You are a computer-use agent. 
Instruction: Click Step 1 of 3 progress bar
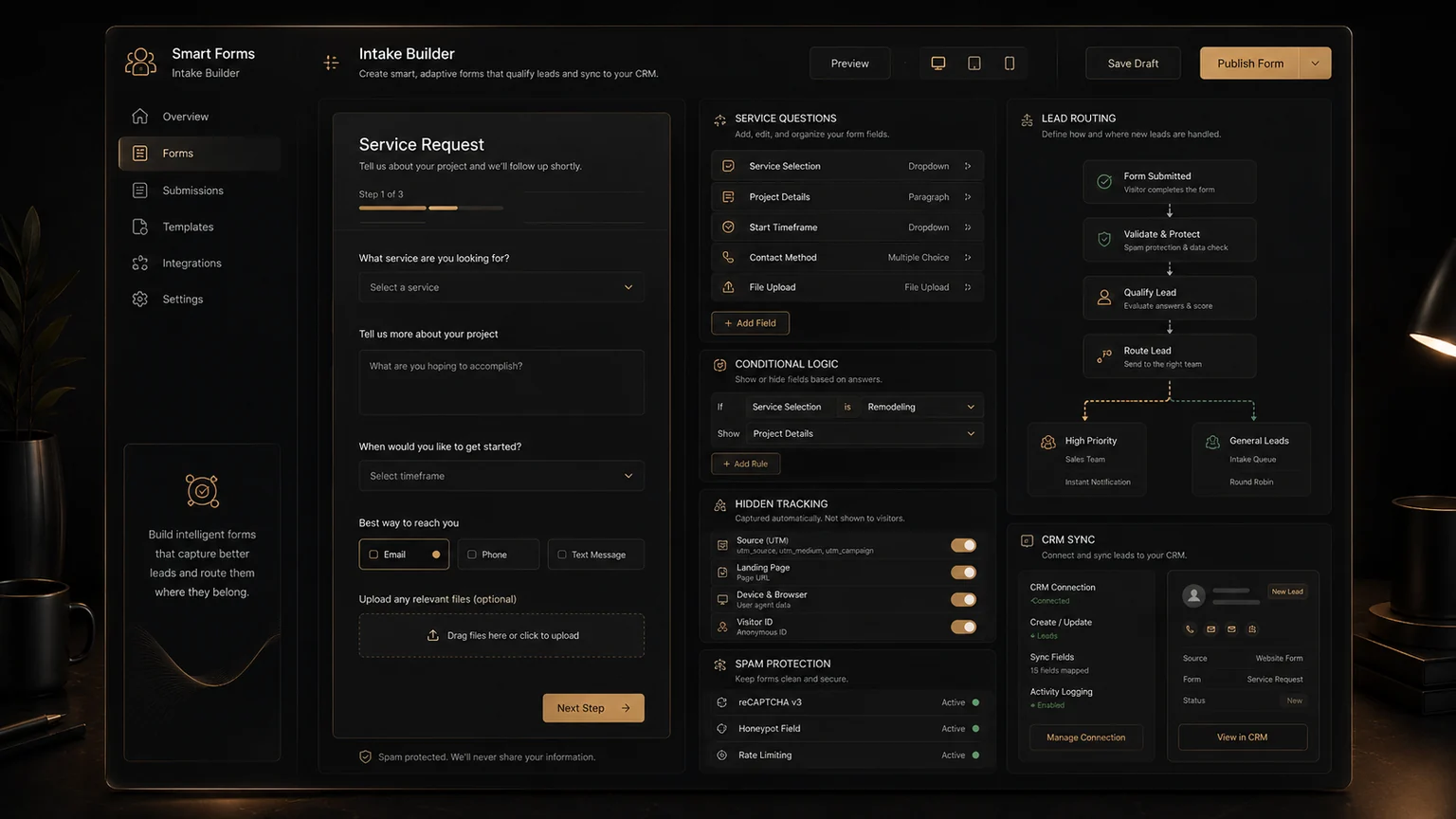(431, 208)
